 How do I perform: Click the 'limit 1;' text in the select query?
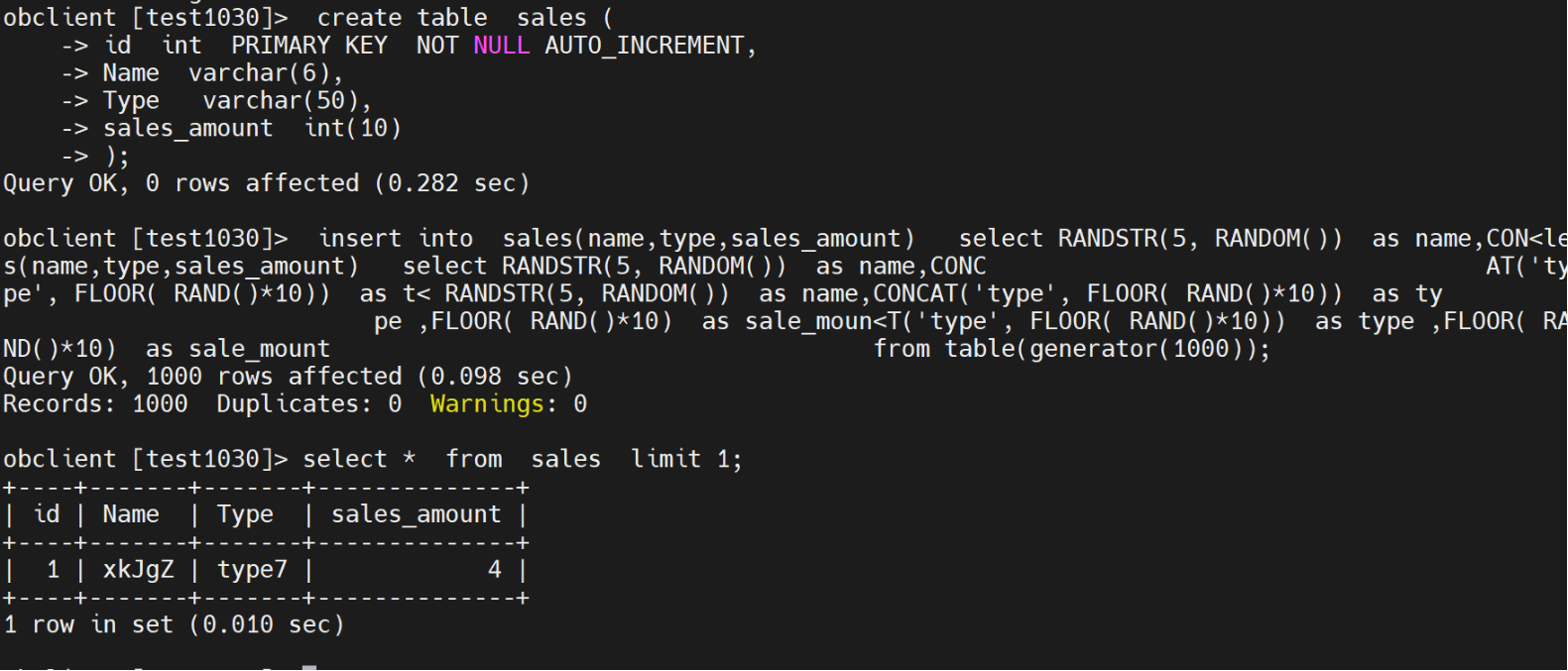point(685,460)
